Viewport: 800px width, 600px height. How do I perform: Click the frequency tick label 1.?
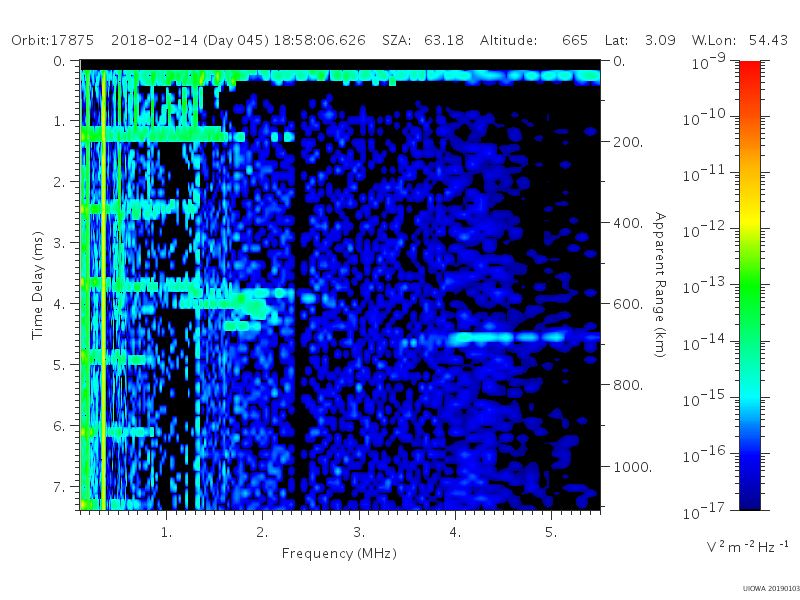pos(166,533)
